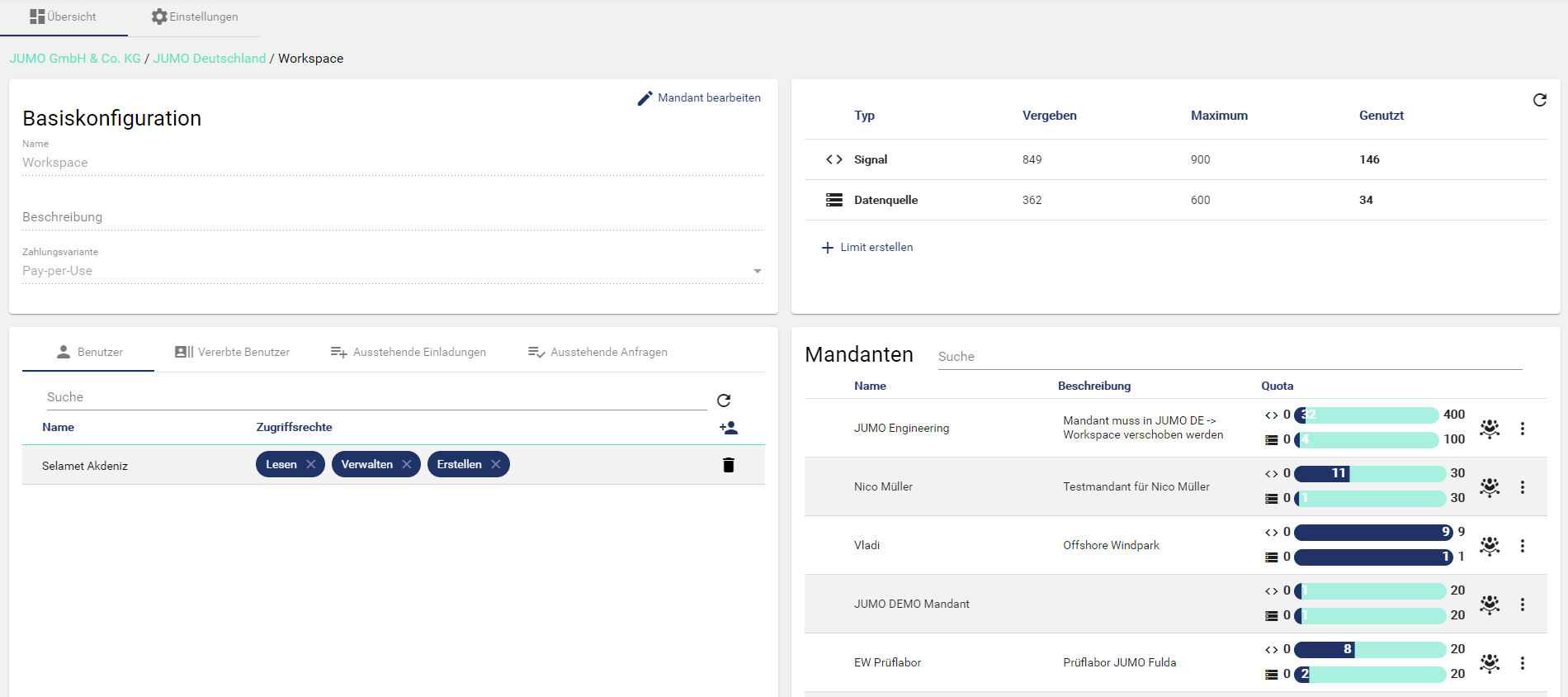Open group icon for JUMO Engineering
The image size is (1568, 697).
click(1489, 429)
